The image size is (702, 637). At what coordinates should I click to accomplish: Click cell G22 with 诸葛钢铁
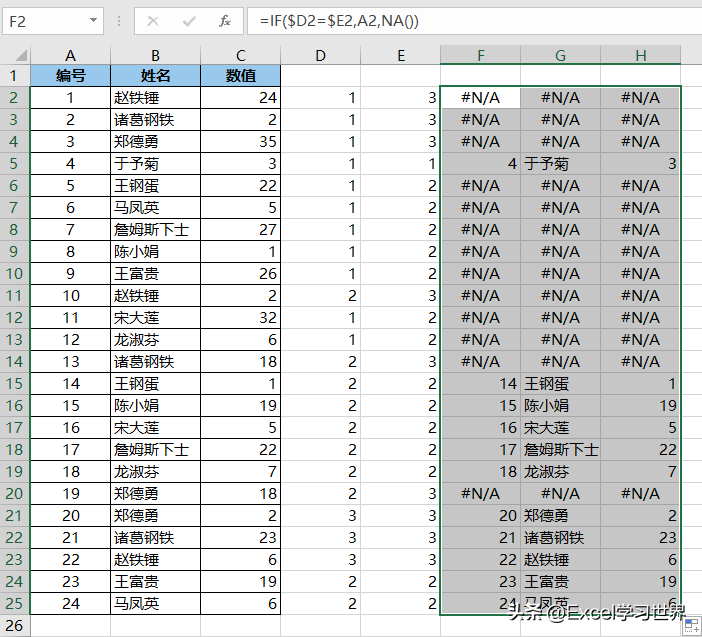(561, 537)
